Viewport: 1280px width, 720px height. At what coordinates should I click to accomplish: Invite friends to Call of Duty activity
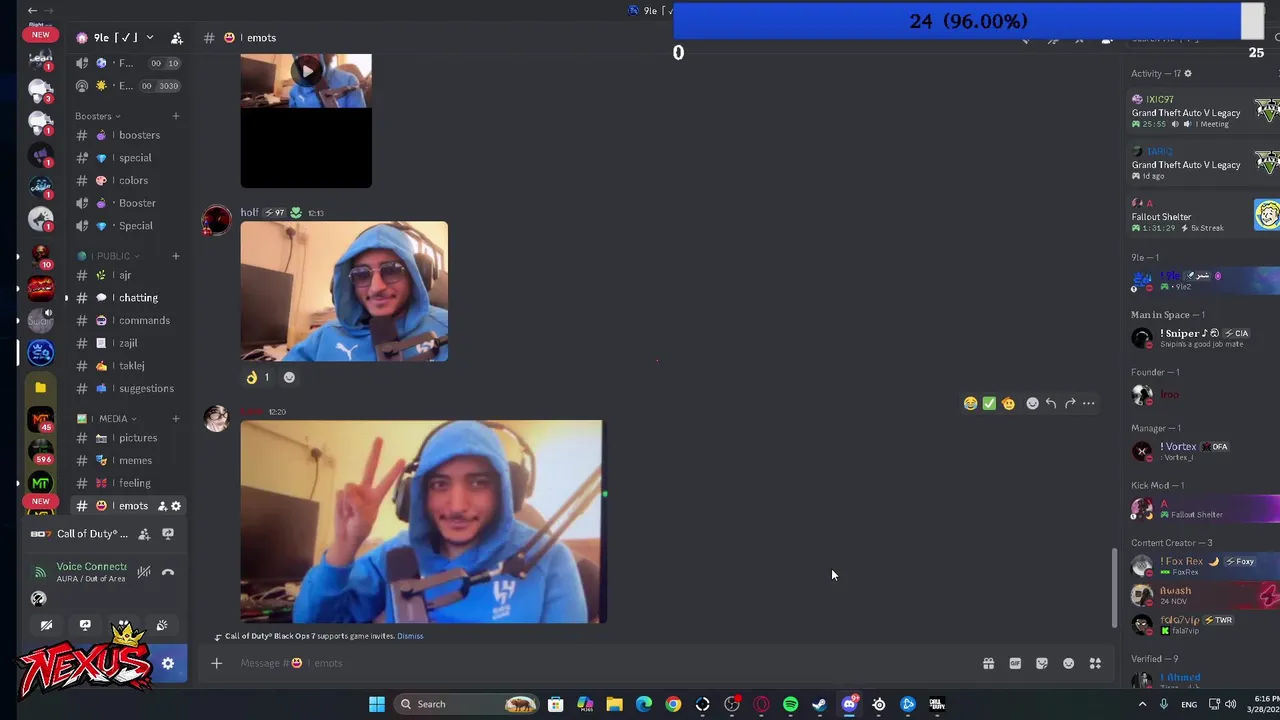pos(144,534)
